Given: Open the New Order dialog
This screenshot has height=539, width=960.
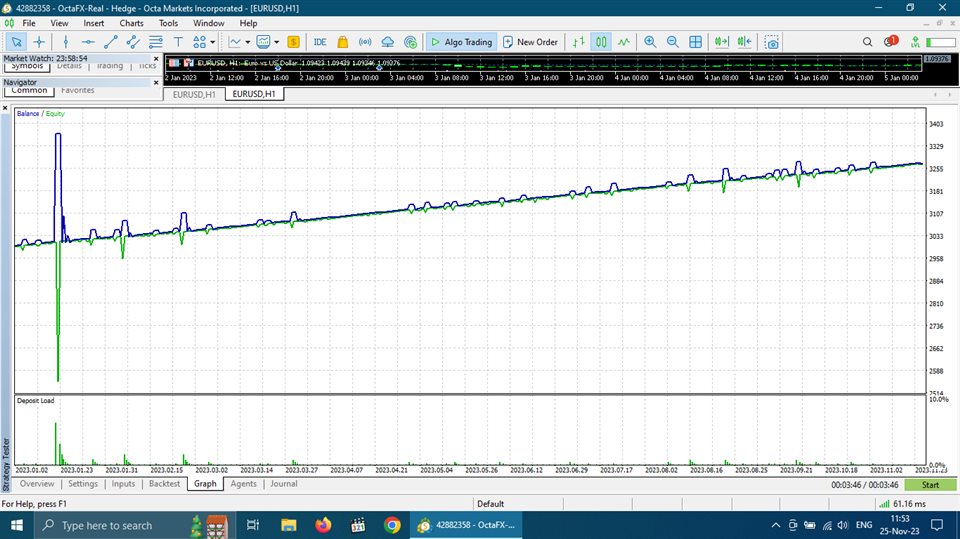Looking at the screenshot, I should (530, 42).
